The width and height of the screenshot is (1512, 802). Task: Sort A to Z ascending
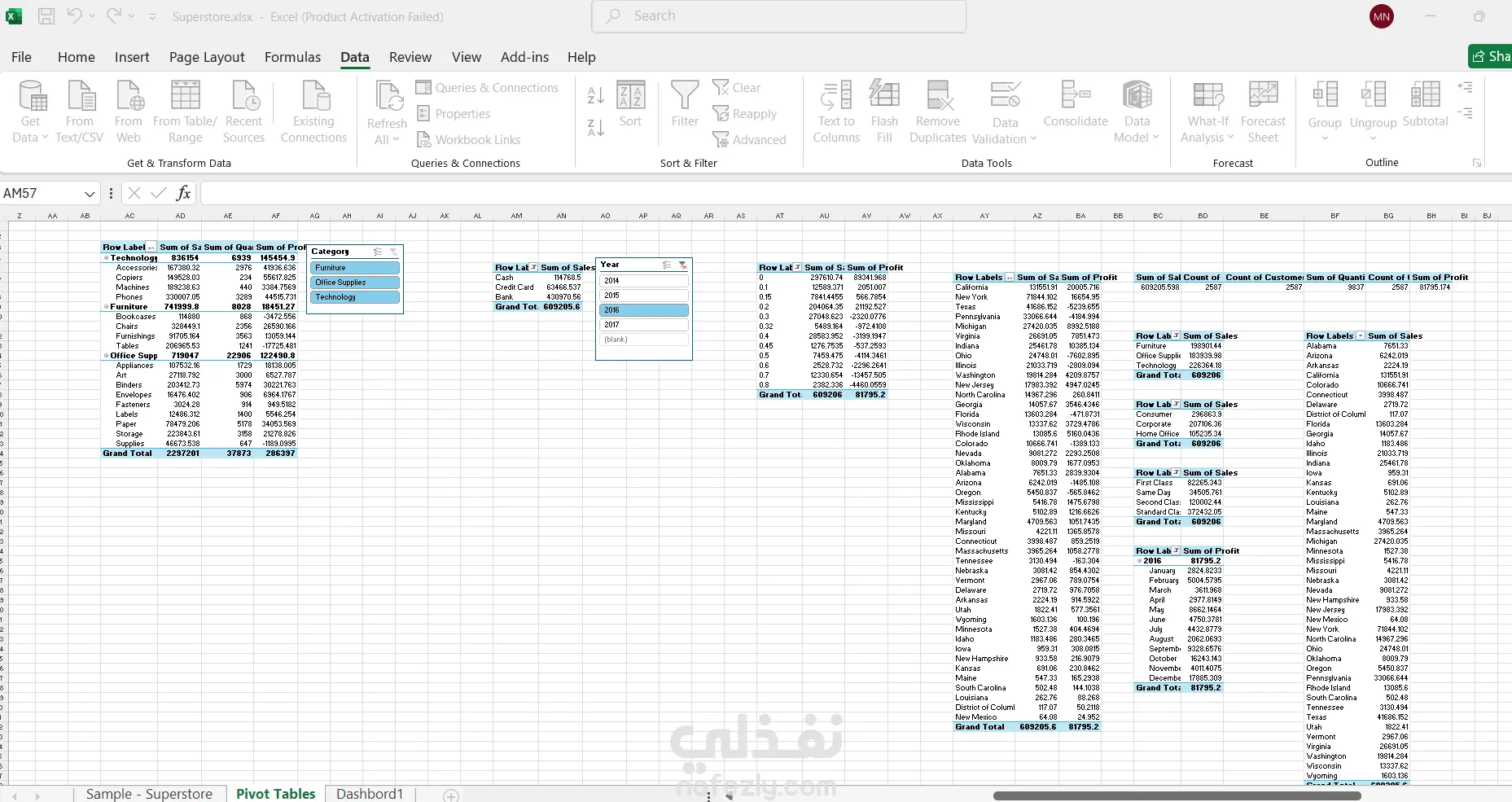click(596, 96)
